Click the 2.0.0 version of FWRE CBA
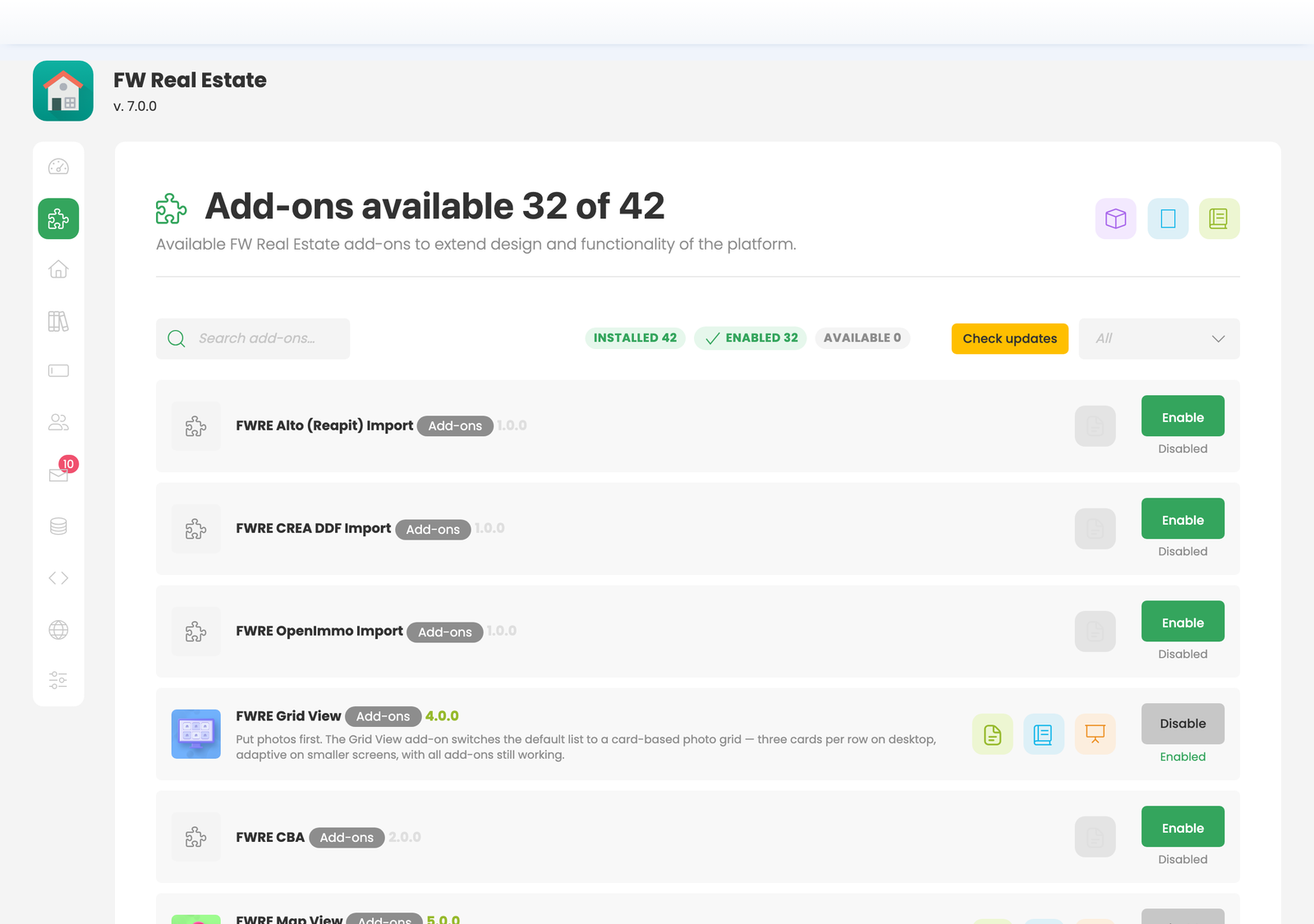 pyautogui.click(x=405, y=837)
